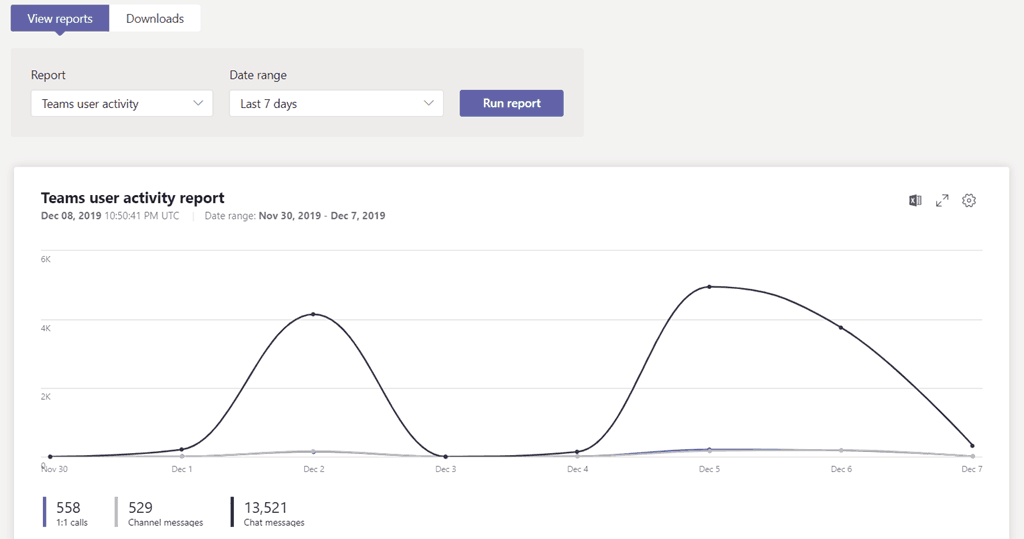This screenshot has width=1024, height=539.
Task: Click the gray Dec 6 channel messages point
Action: coord(841,450)
